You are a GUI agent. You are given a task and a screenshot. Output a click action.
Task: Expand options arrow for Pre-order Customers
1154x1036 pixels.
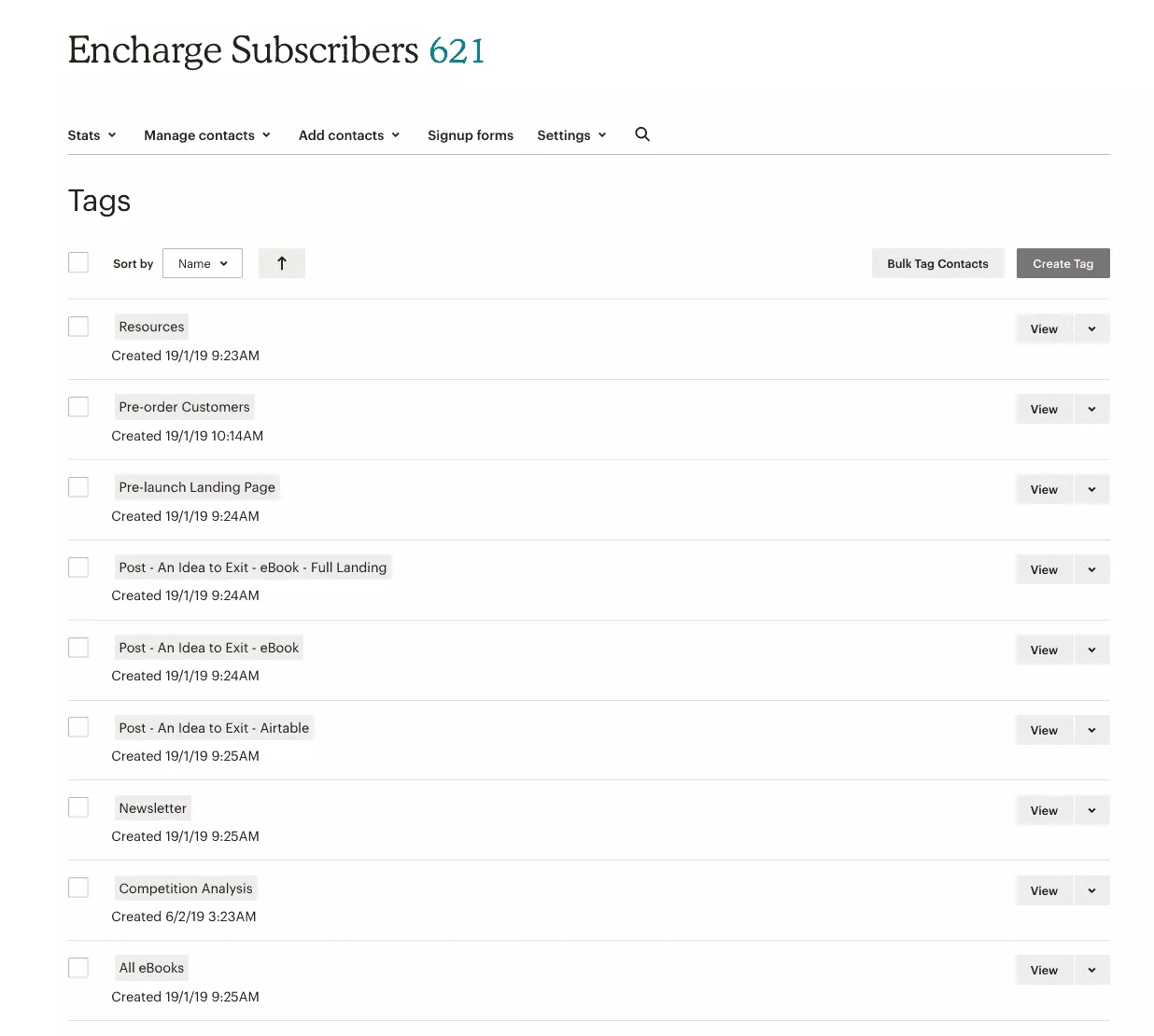click(1091, 410)
